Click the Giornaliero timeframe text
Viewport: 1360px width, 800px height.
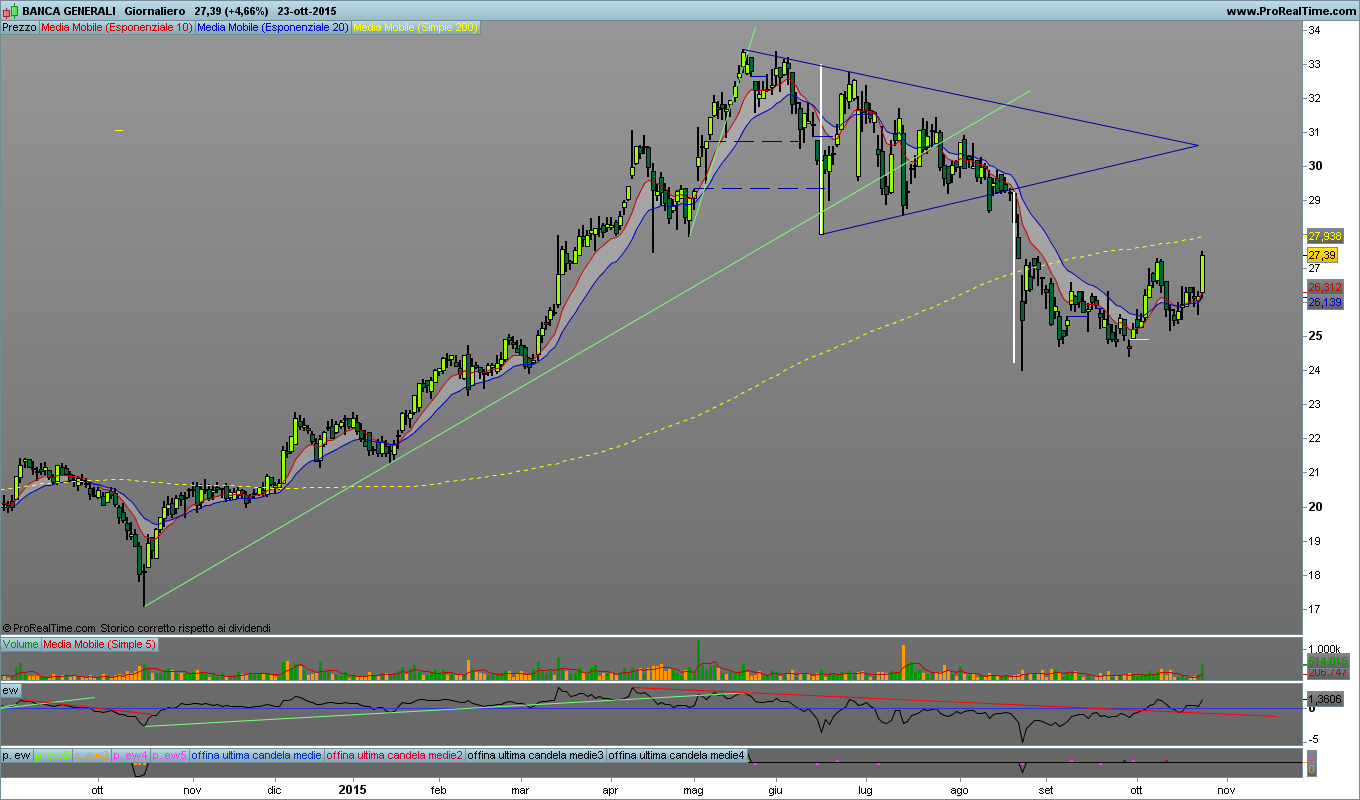point(155,11)
